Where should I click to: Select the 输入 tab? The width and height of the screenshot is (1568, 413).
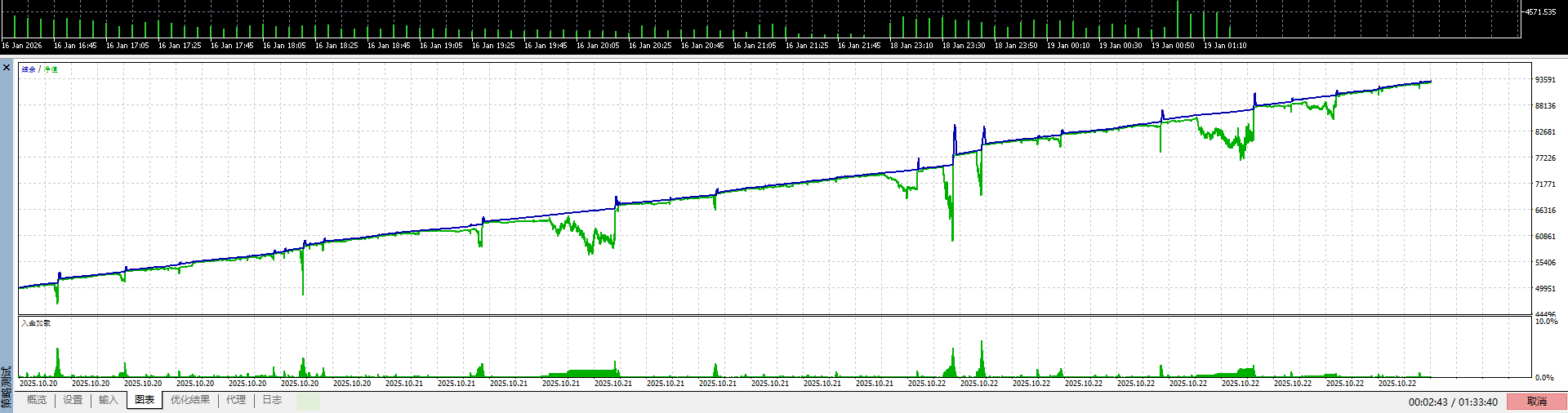[x=109, y=400]
